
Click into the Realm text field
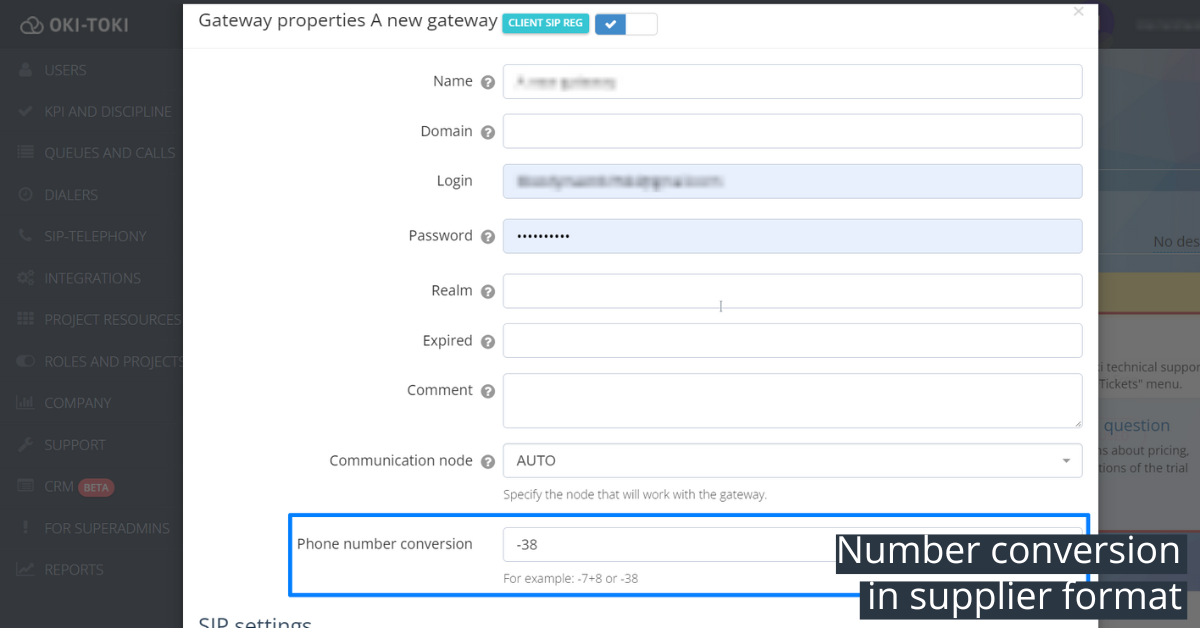[x=792, y=291]
